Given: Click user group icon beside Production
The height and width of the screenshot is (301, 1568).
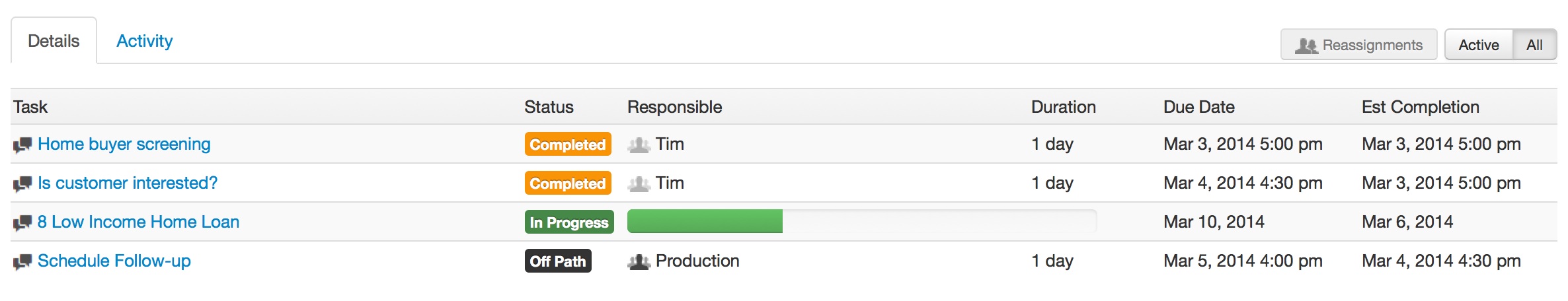Looking at the screenshot, I should [639, 261].
